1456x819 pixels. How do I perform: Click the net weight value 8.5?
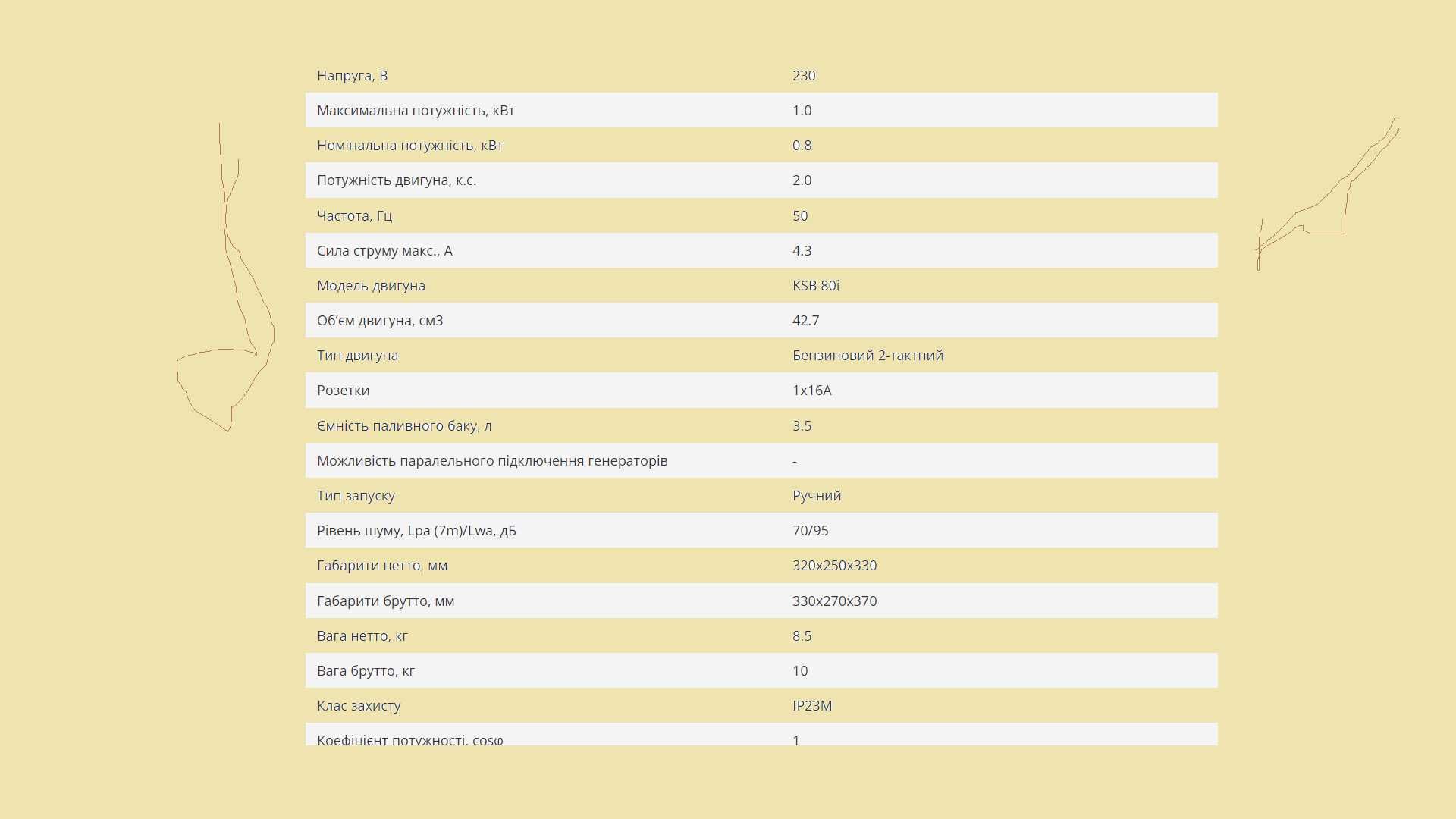(802, 636)
